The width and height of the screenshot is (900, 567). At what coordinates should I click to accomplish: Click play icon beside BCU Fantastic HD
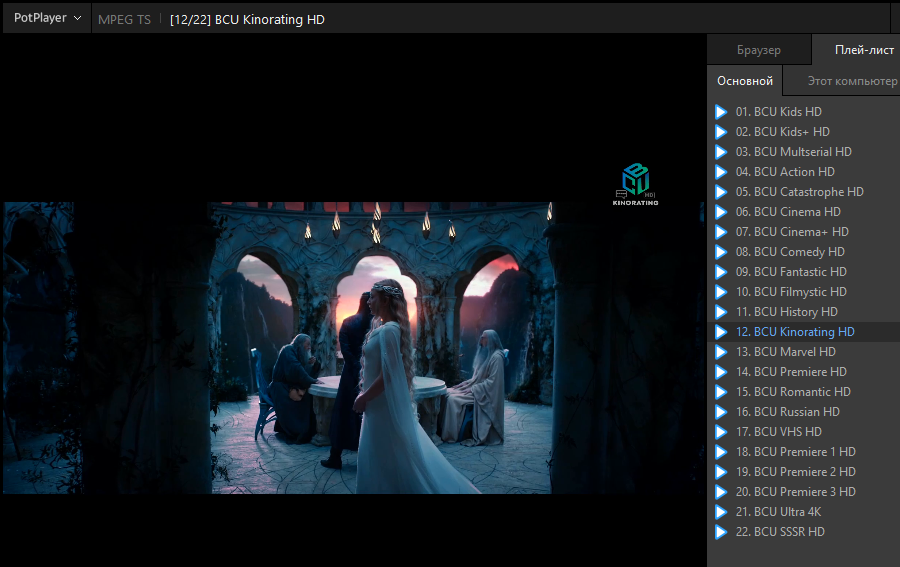coord(721,272)
